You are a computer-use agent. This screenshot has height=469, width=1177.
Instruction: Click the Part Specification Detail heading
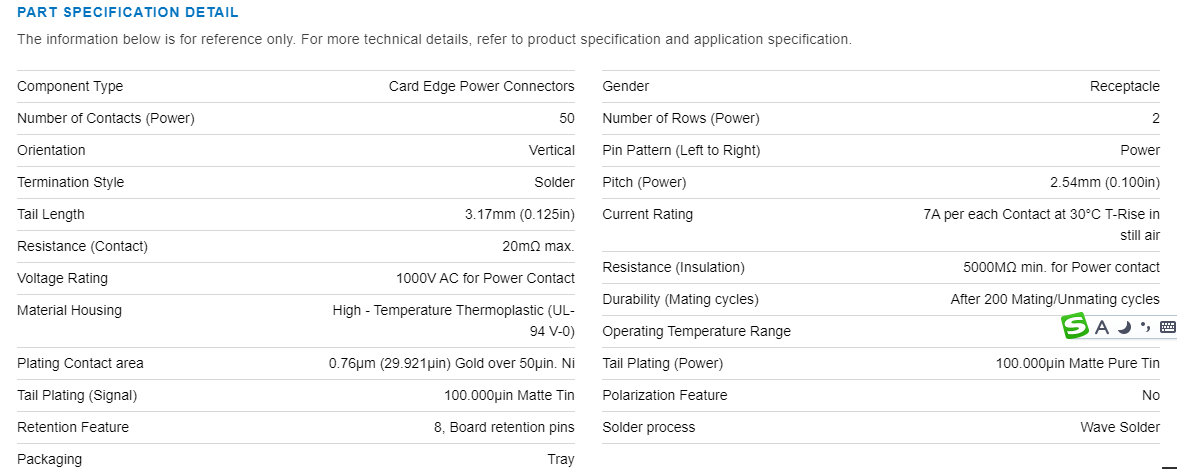click(128, 13)
